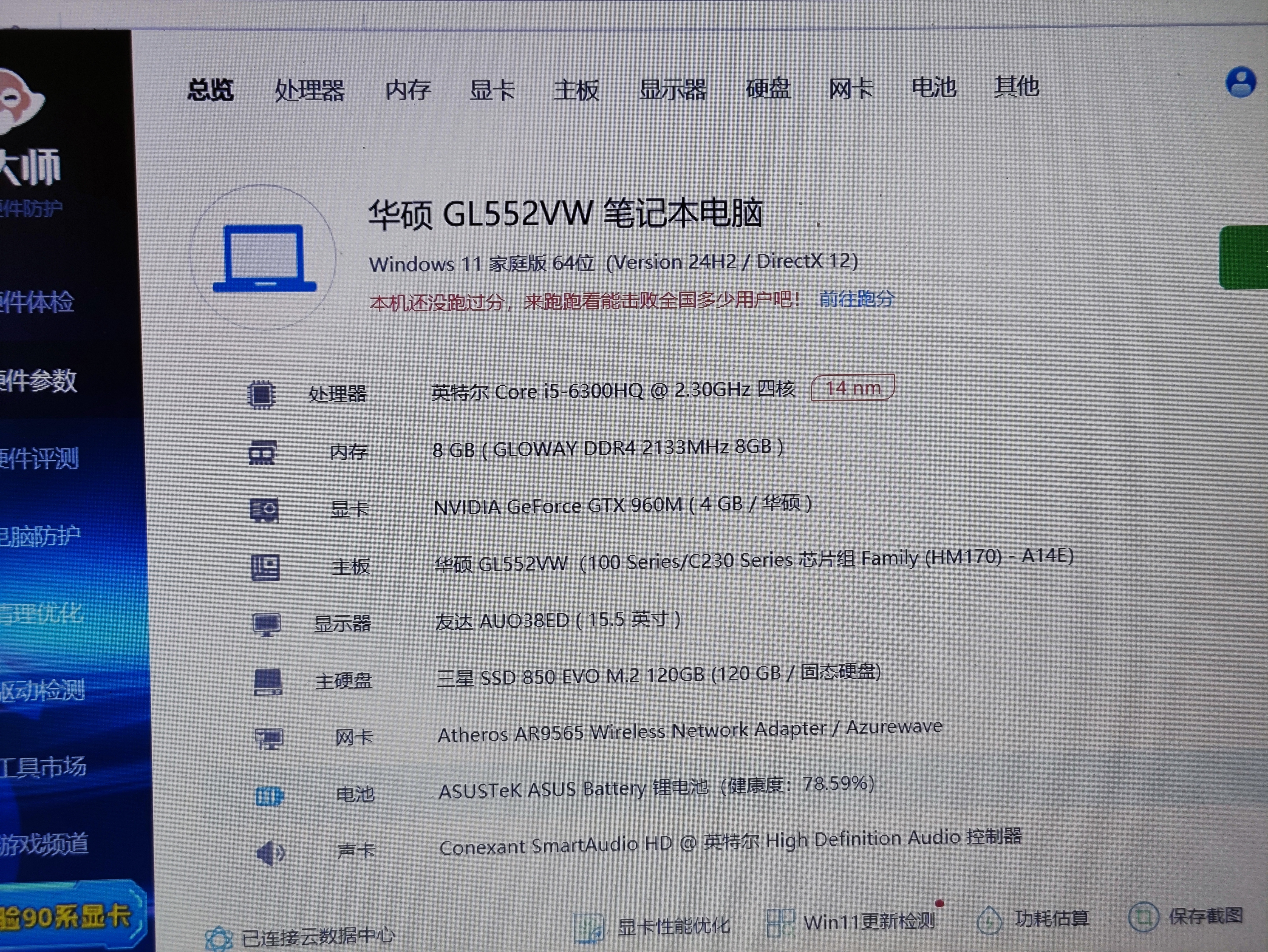The image size is (1268, 952).
Task: Click the user account avatar icon
Action: [x=1241, y=83]
